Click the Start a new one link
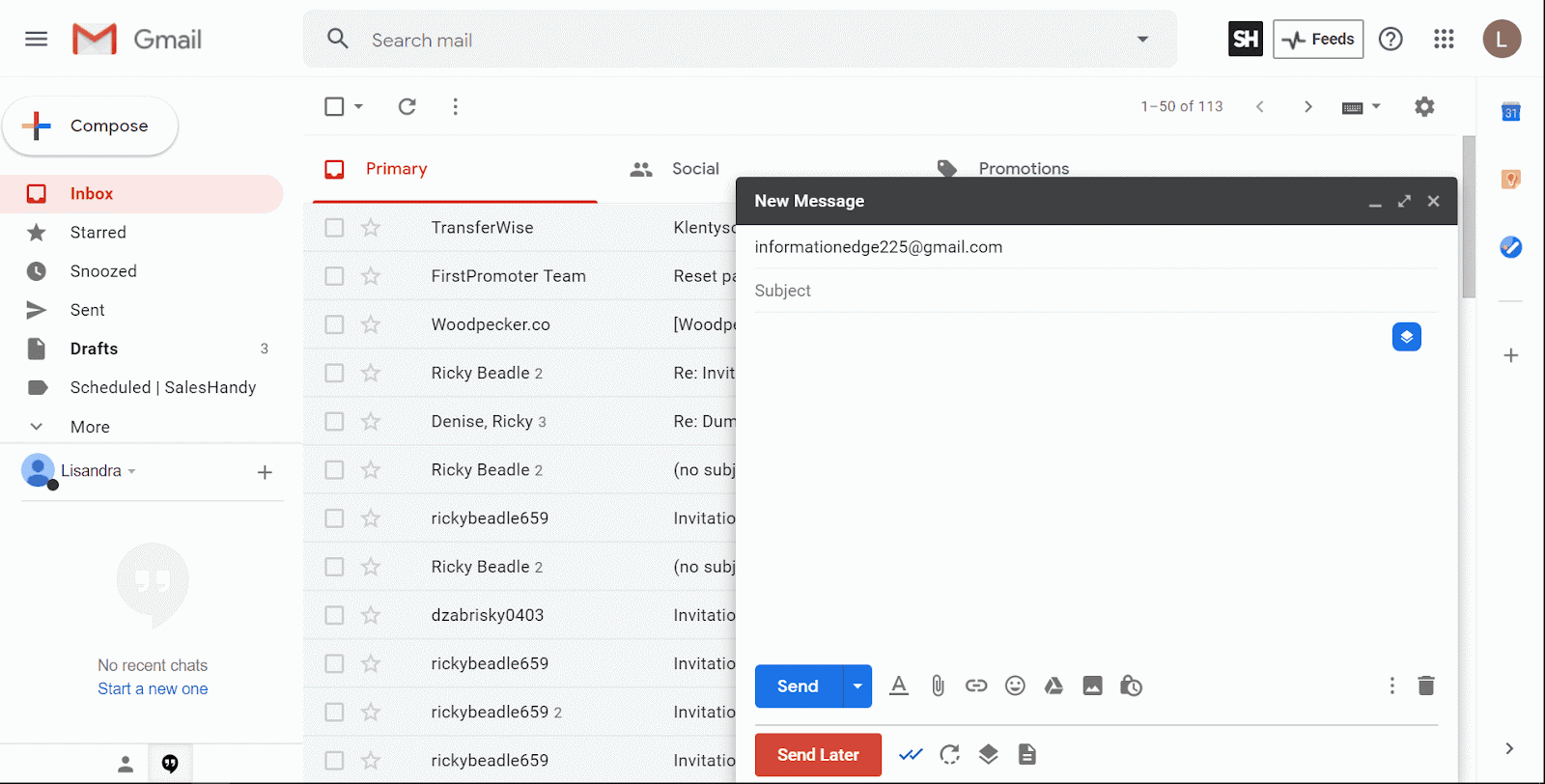This screenshot has height=784, width=1545. click(x=153, y=689)
